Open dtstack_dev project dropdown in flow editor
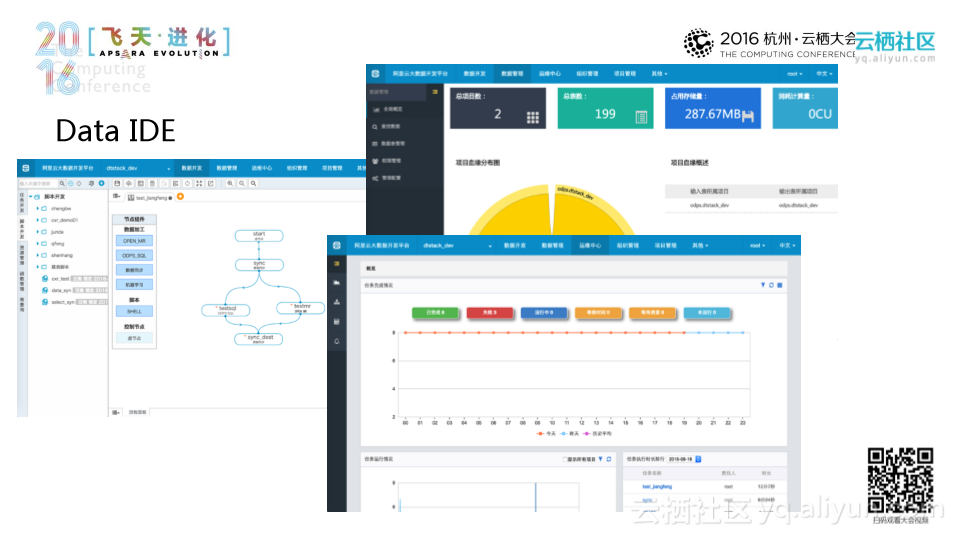The width and height of the screenshot is (956, 536). click(x=138, y=168)
